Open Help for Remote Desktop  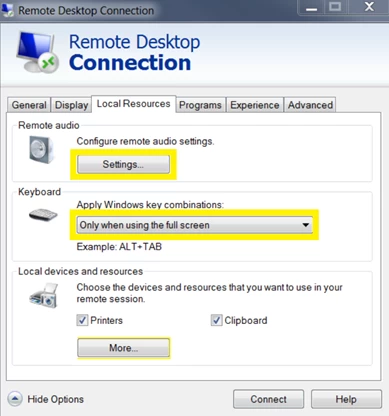pyautogui.click(x=346, y=399)
